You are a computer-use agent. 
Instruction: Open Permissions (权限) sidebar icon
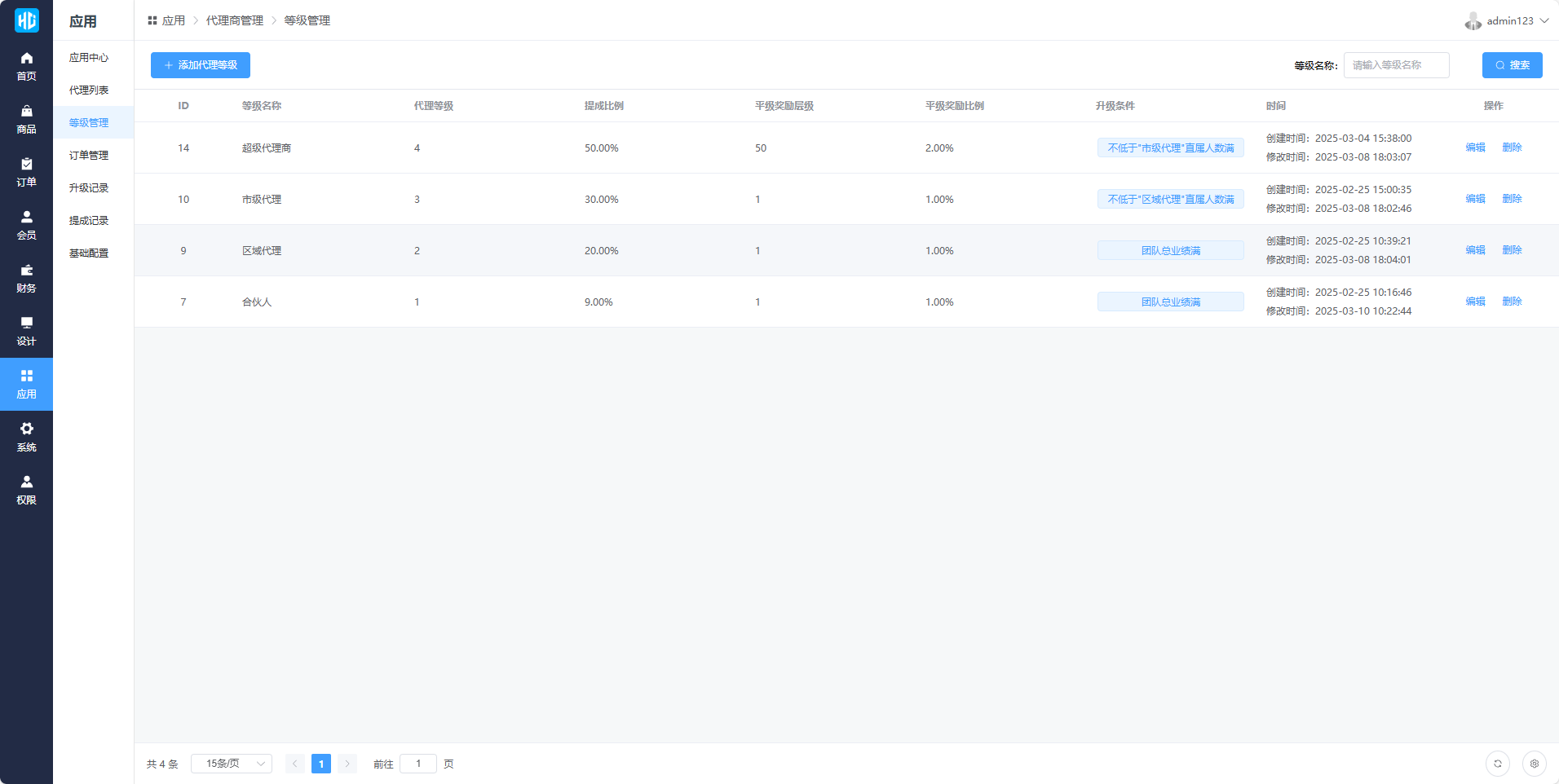click(26, 490)
